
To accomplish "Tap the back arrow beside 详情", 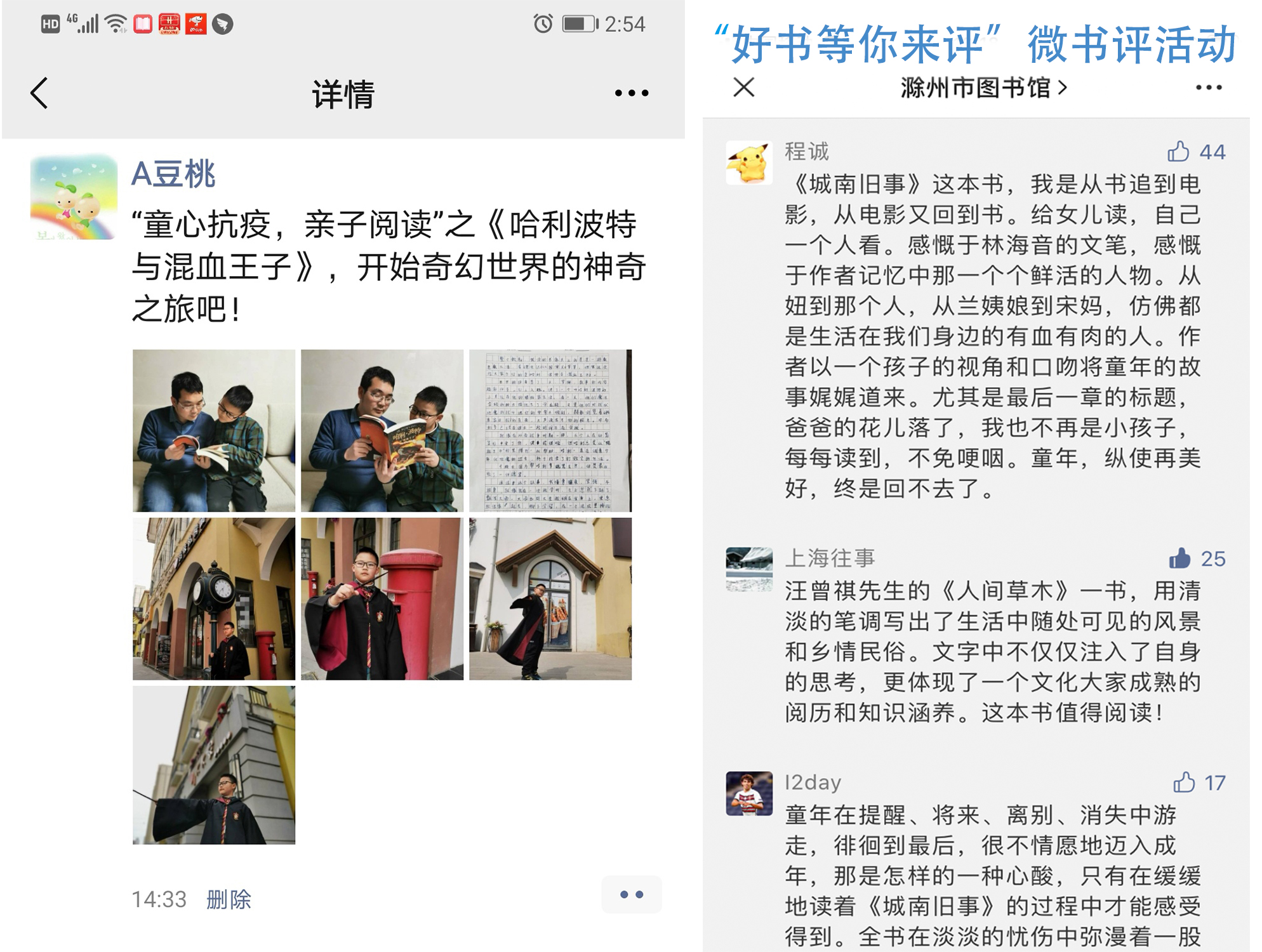I will tap(39, 93).
